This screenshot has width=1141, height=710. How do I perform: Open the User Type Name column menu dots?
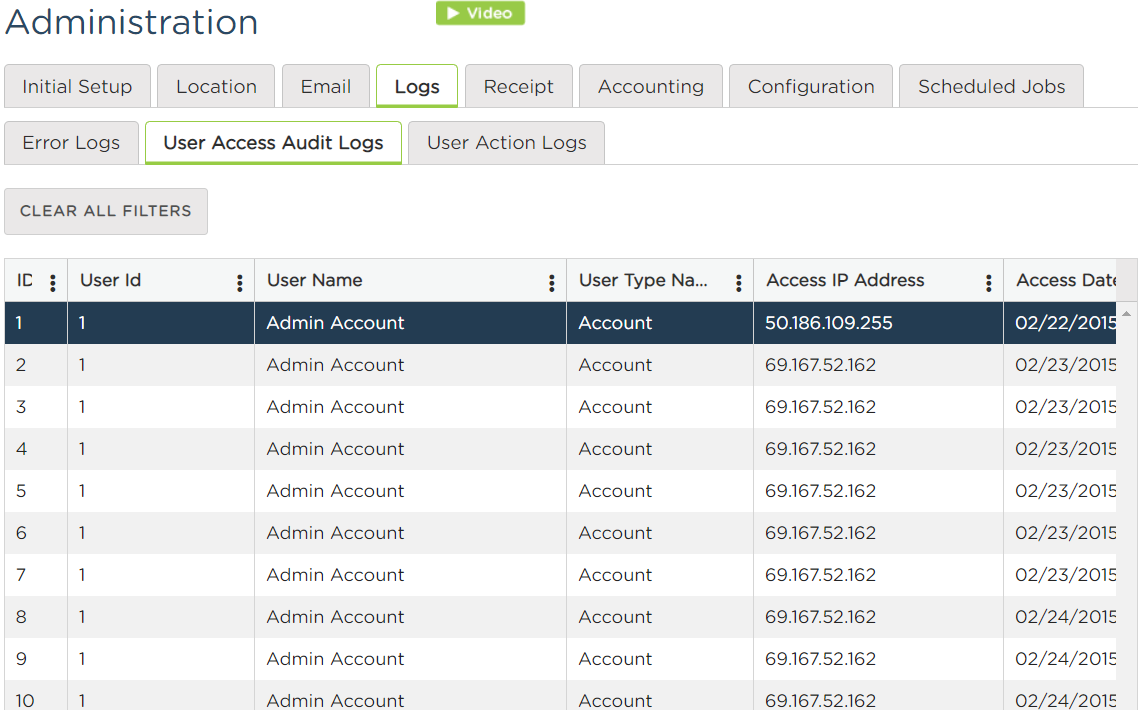coord(739,283)
